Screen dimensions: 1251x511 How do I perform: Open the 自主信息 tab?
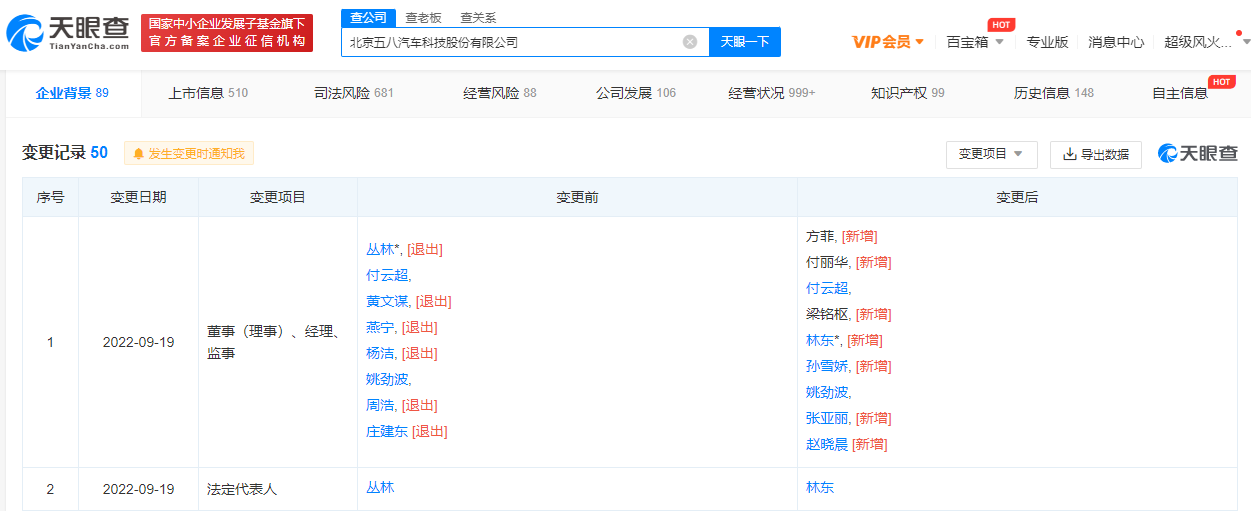coord(1180,93)
